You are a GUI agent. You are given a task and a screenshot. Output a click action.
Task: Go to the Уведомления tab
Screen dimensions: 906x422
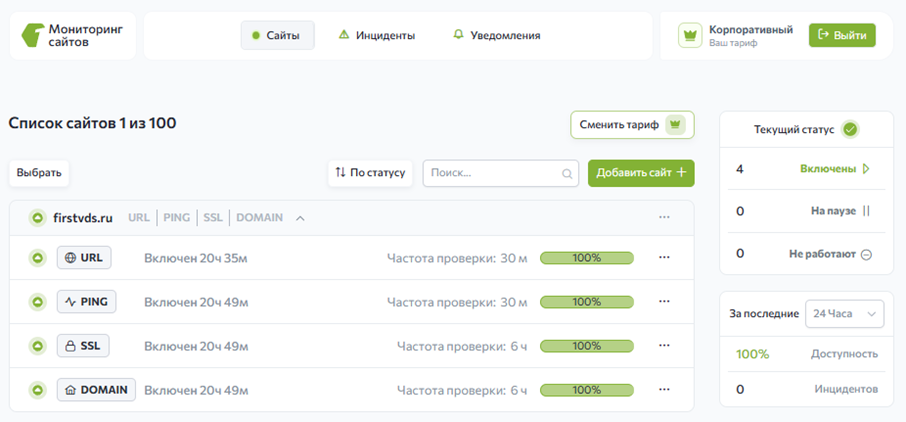click(497, 35)
